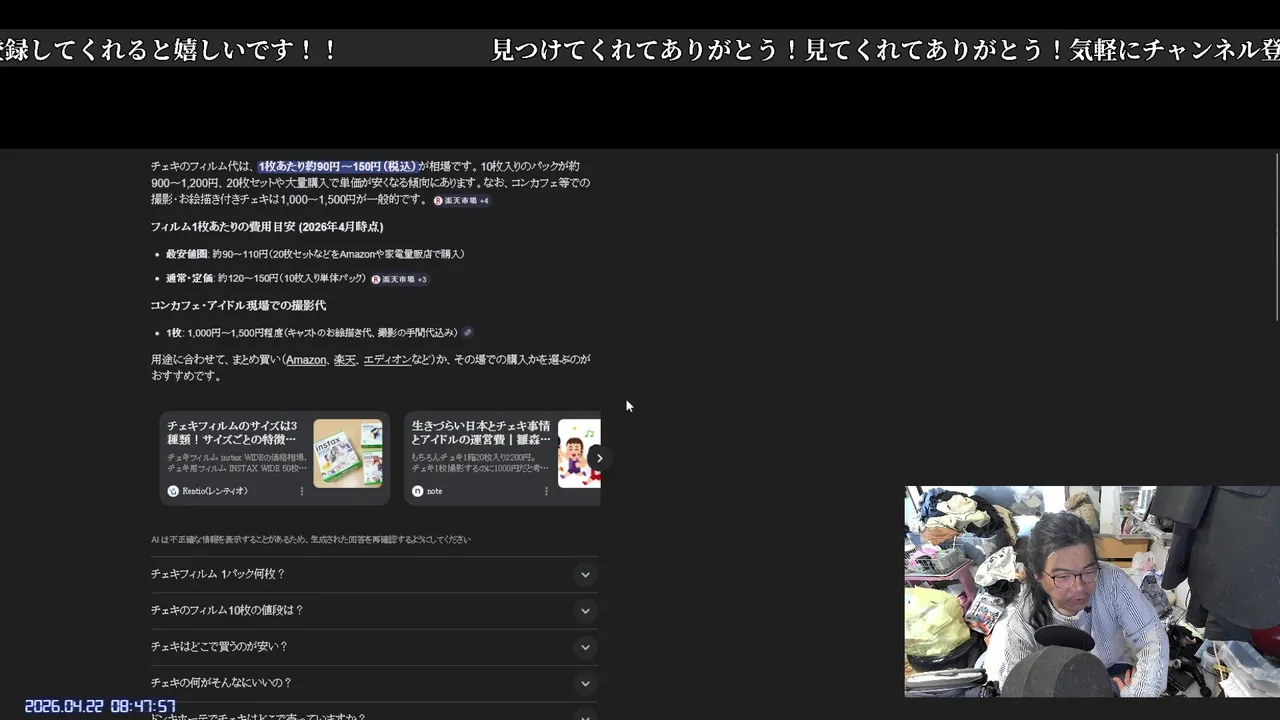Click the 最安値圏 bullet line

(315, 254)
